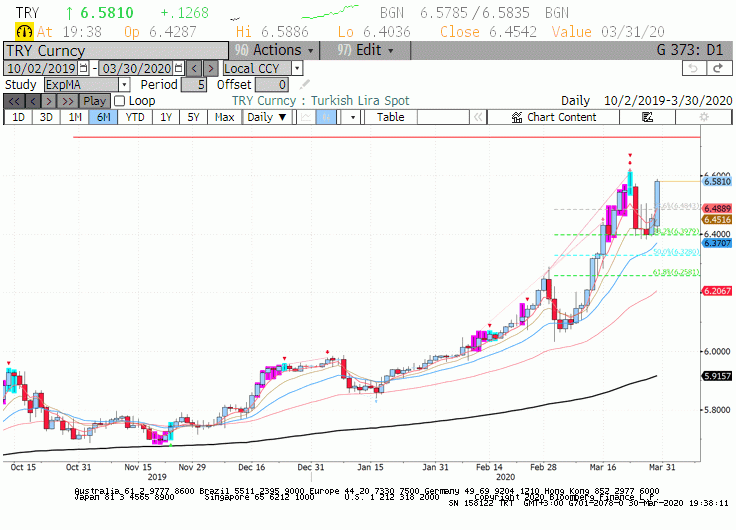Click the redo arrow icon

(x=719, y=69)
